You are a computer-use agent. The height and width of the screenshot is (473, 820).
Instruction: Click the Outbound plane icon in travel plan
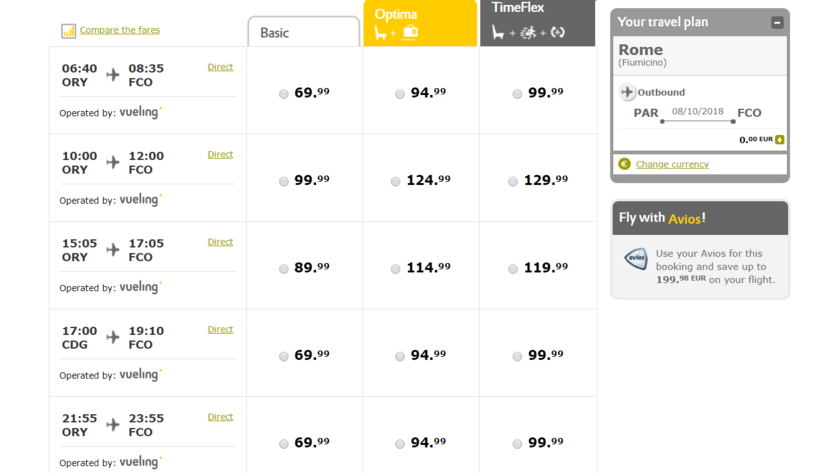(628, 93)
